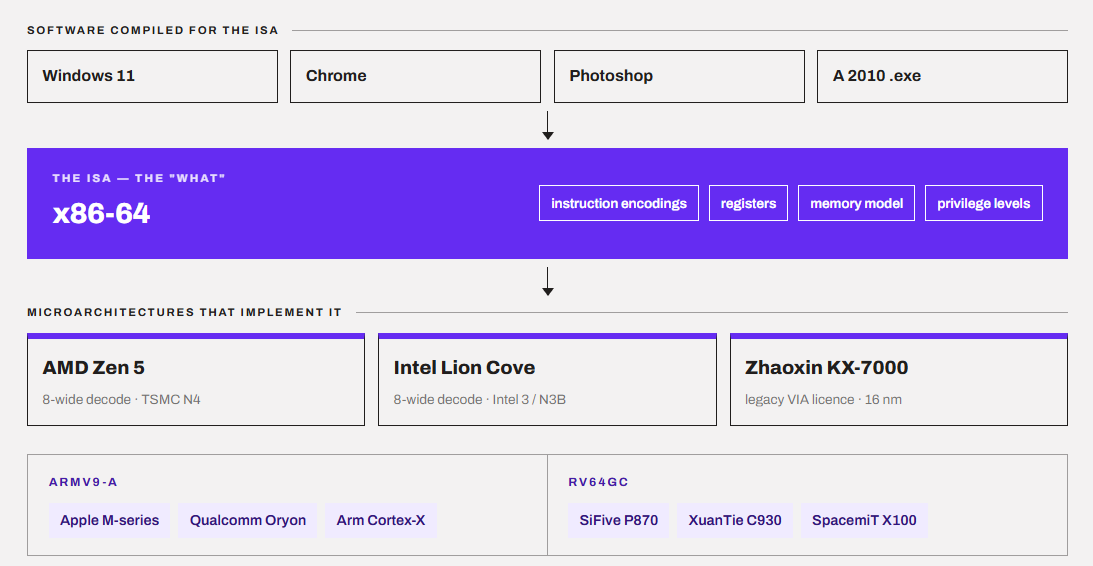Select the 'memory model' tag
This screenshot has height=566, width=1093.
(856, 203)
